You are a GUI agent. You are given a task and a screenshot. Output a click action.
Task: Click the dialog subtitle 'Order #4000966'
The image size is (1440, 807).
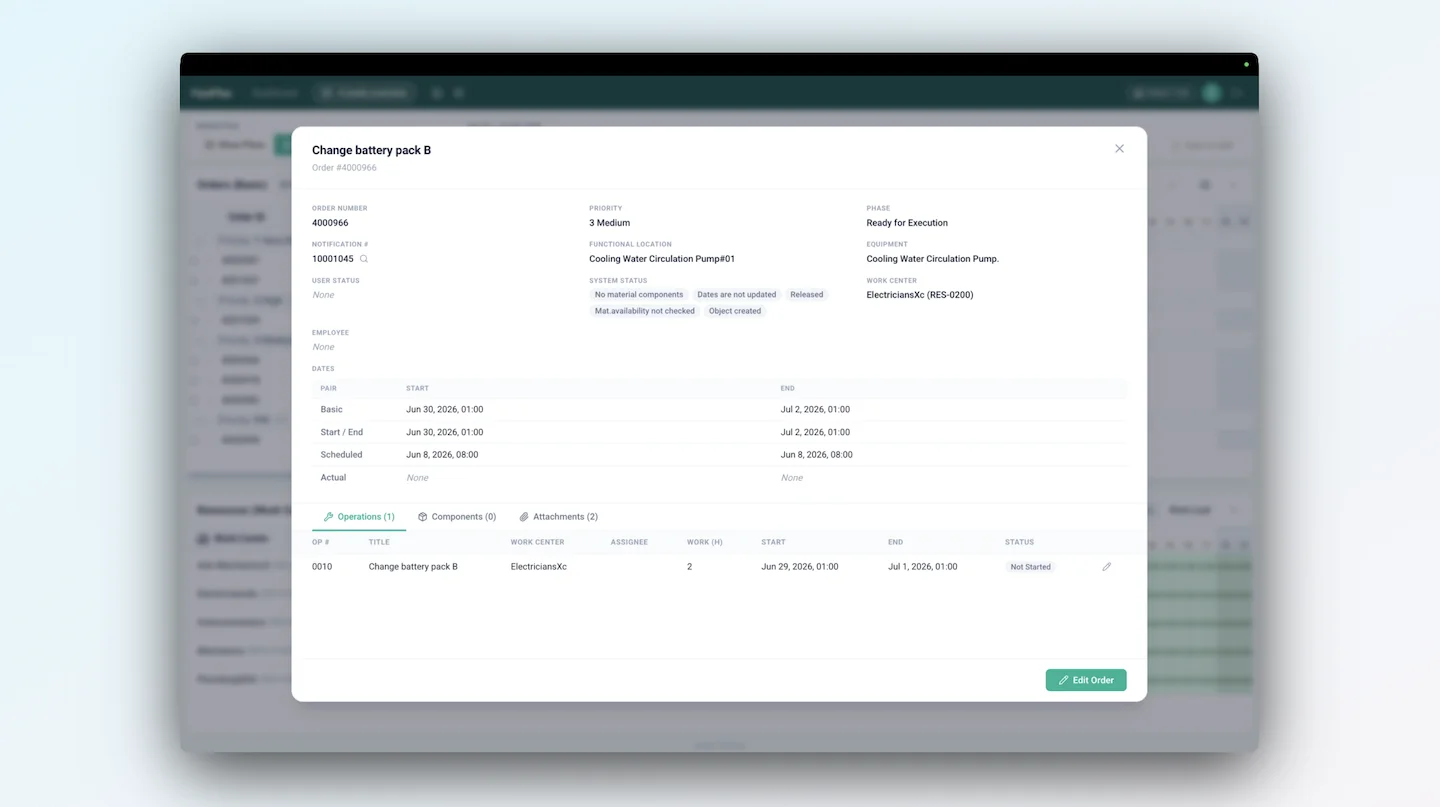344,168
